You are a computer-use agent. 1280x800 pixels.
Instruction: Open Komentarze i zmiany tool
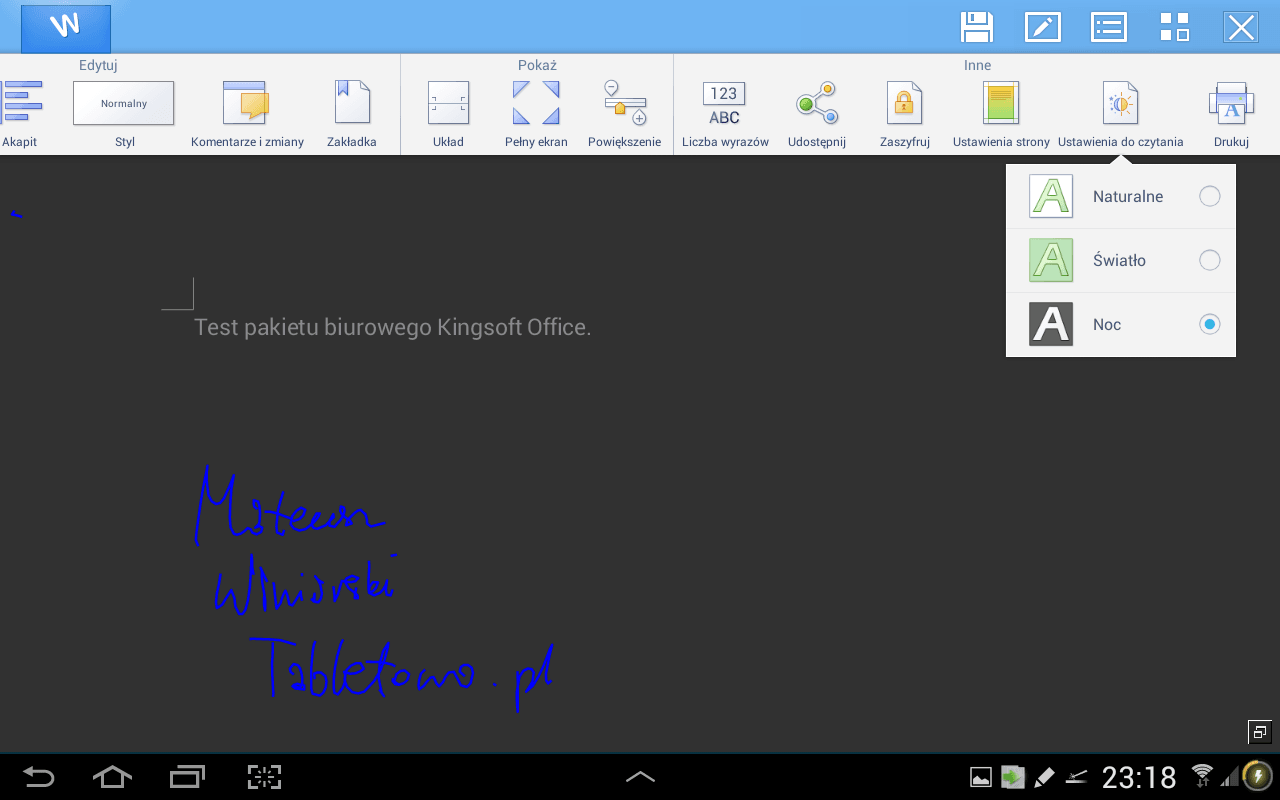pyautogui.click(x=247, y=114)
